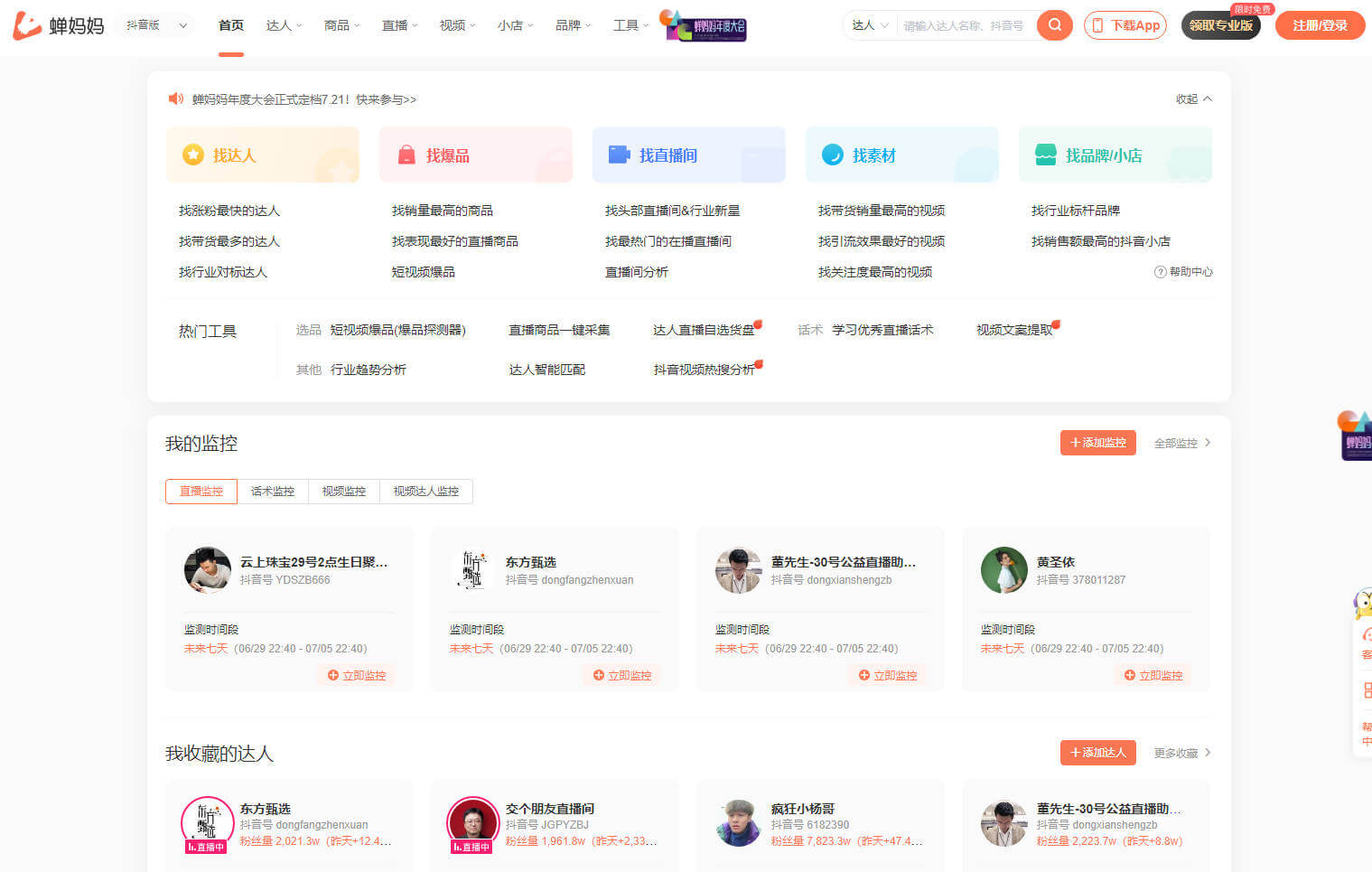This screenshot has width=1372, height=872.
Task: Open the 直播 menu in navigation bar
Action: click(399, 25)
